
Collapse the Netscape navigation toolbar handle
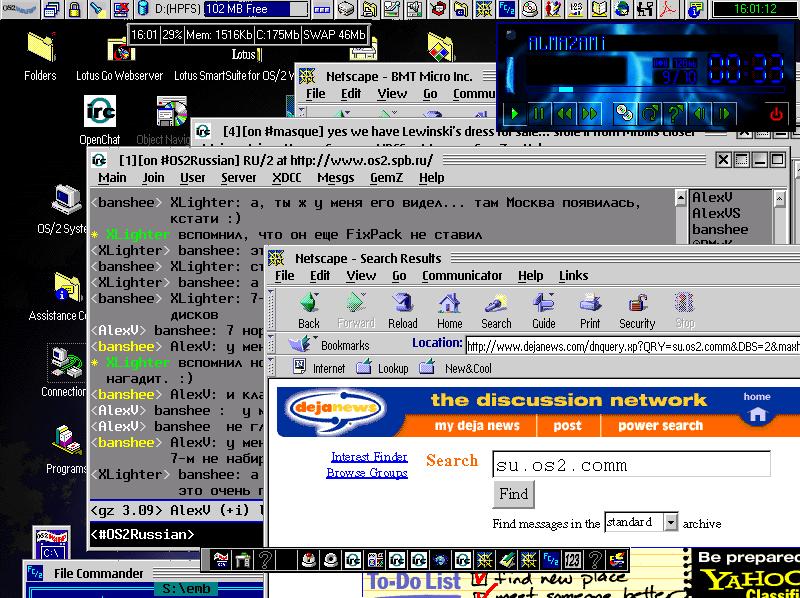(271, 309)
